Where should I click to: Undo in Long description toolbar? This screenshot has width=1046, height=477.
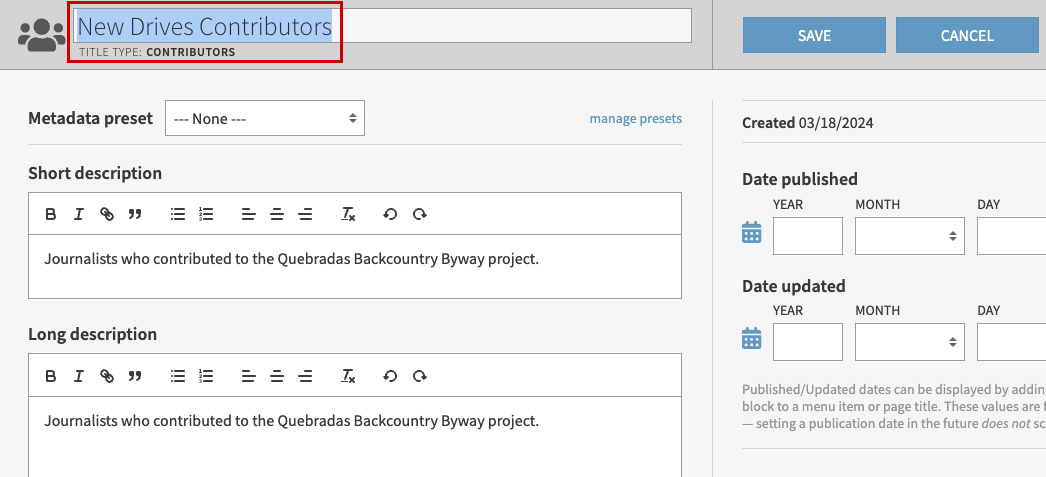(x=390, y=376)
